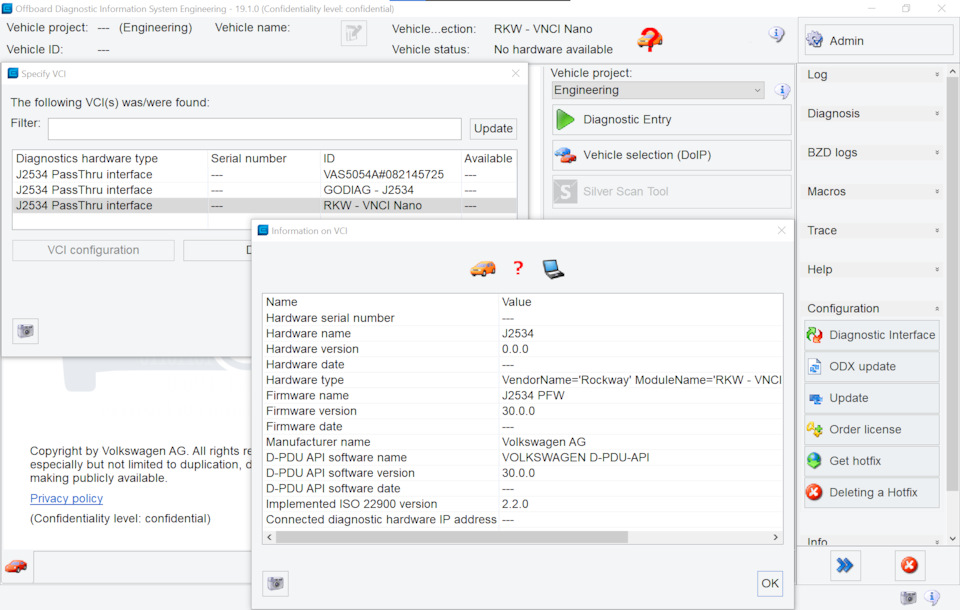960x610 pixels.
Task: Open the Privacy policy link
Action: (66, 499)
